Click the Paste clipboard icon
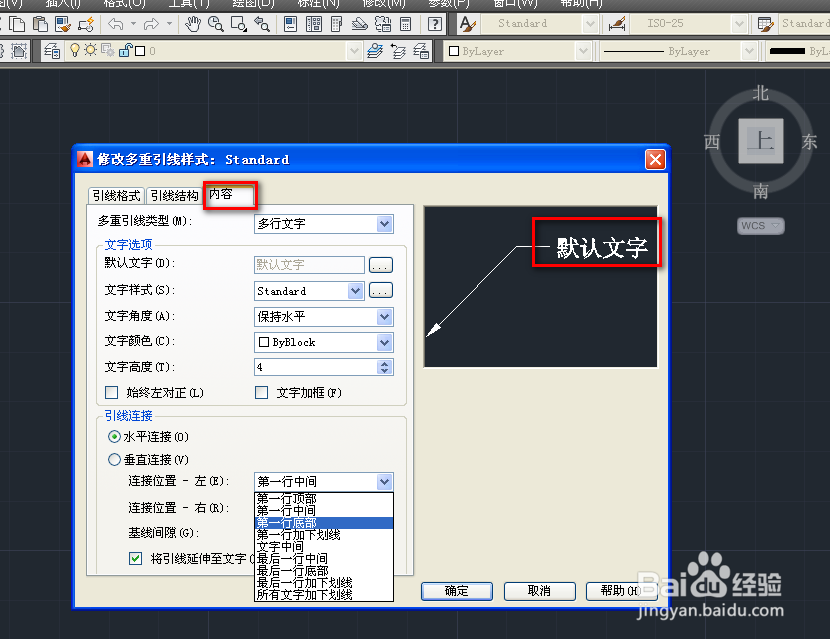The image size is (830, 639). click(40, 24)
